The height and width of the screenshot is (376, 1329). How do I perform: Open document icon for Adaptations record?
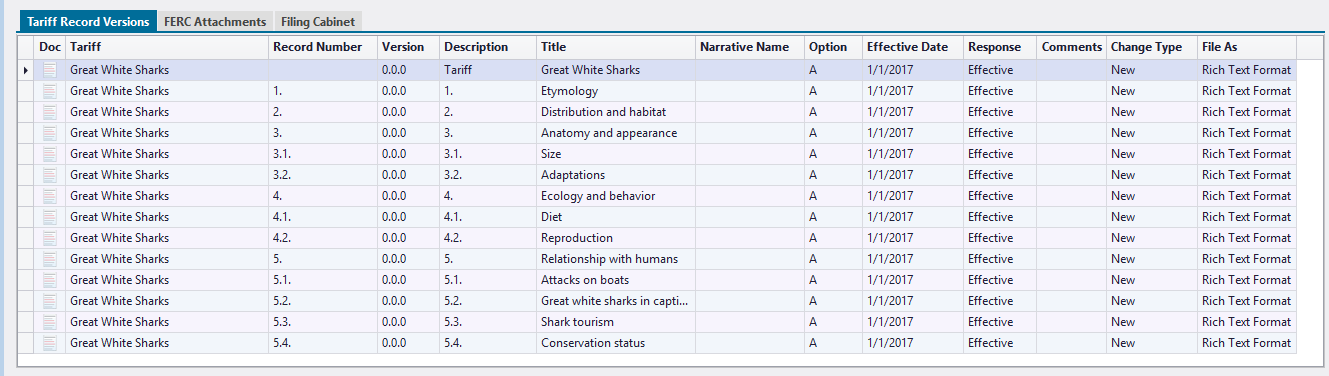point(50,175)
